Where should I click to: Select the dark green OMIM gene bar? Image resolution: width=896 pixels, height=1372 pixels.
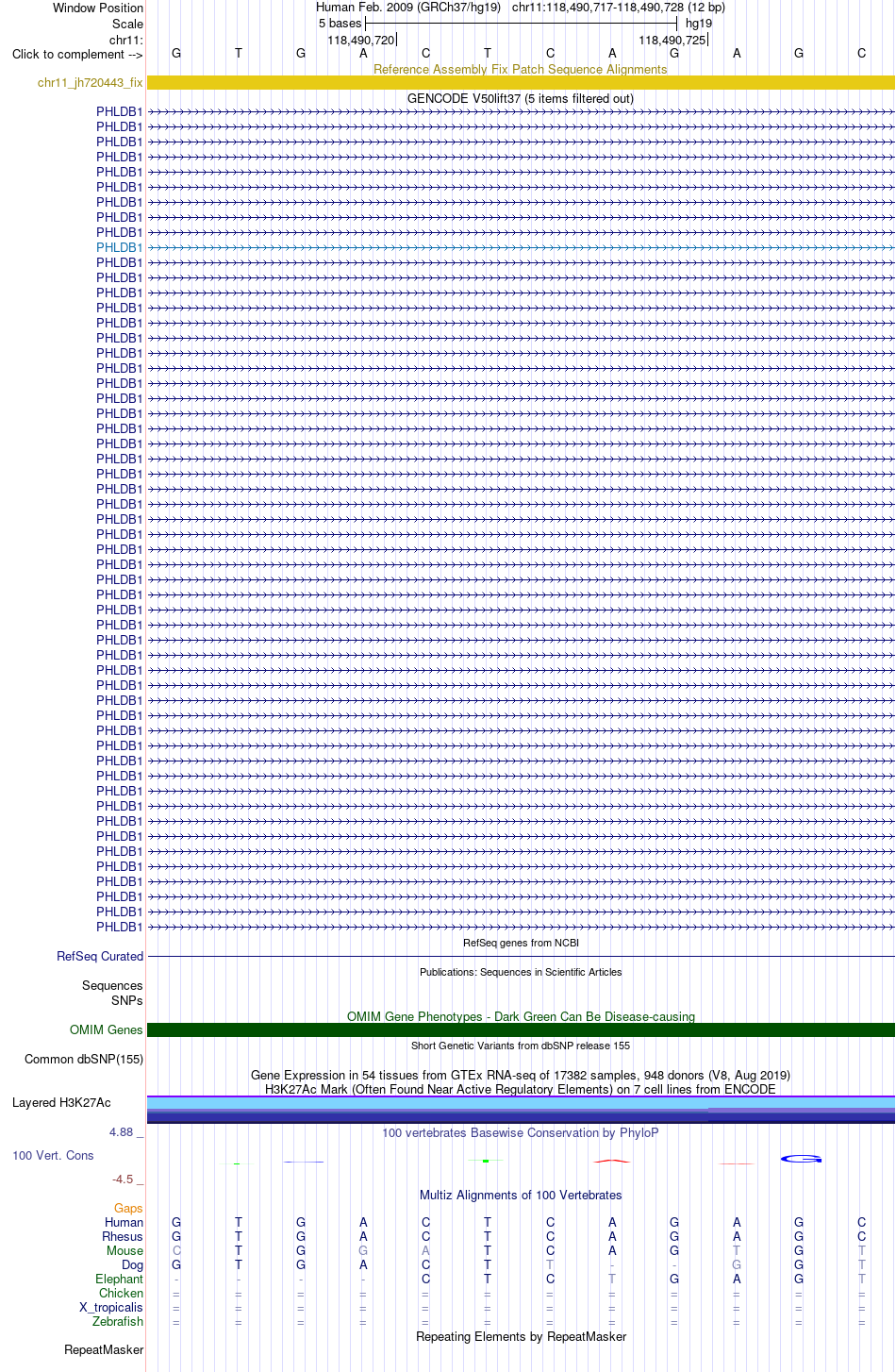(521, 1029)
